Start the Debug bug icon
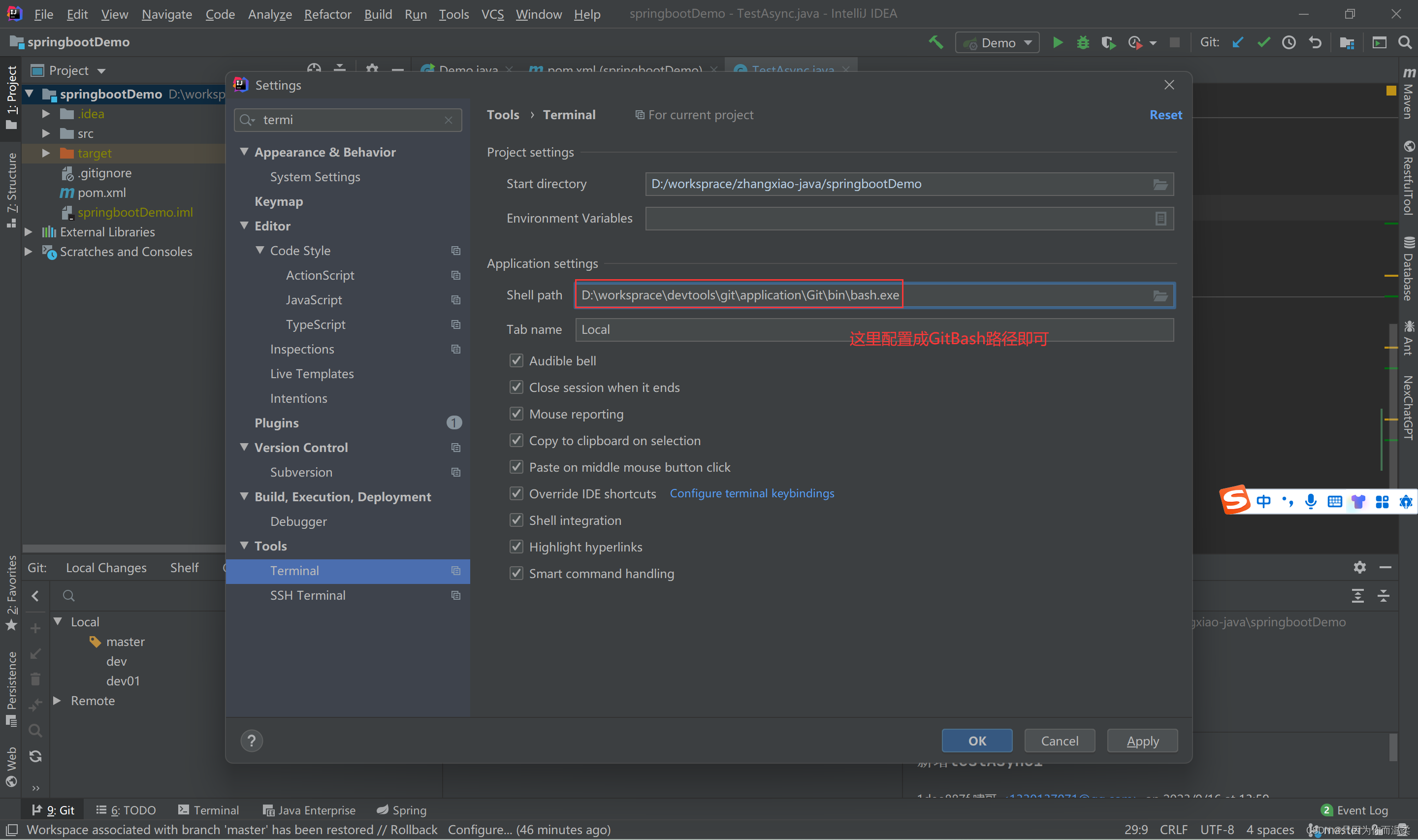Image resolution: width=1418 pixels, height=840 pixels. coord(1082,42)
